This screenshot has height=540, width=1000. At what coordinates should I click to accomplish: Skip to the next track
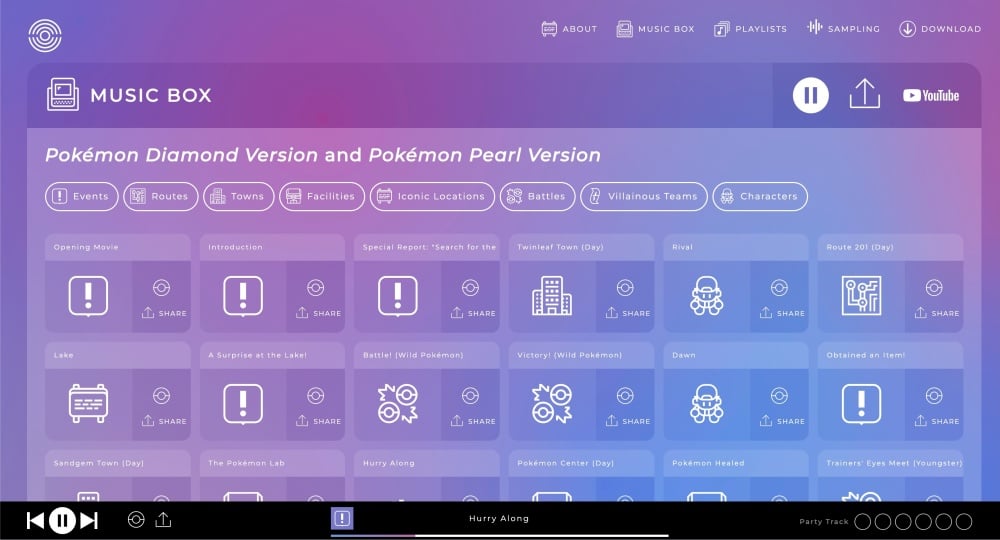click(89, 520)
